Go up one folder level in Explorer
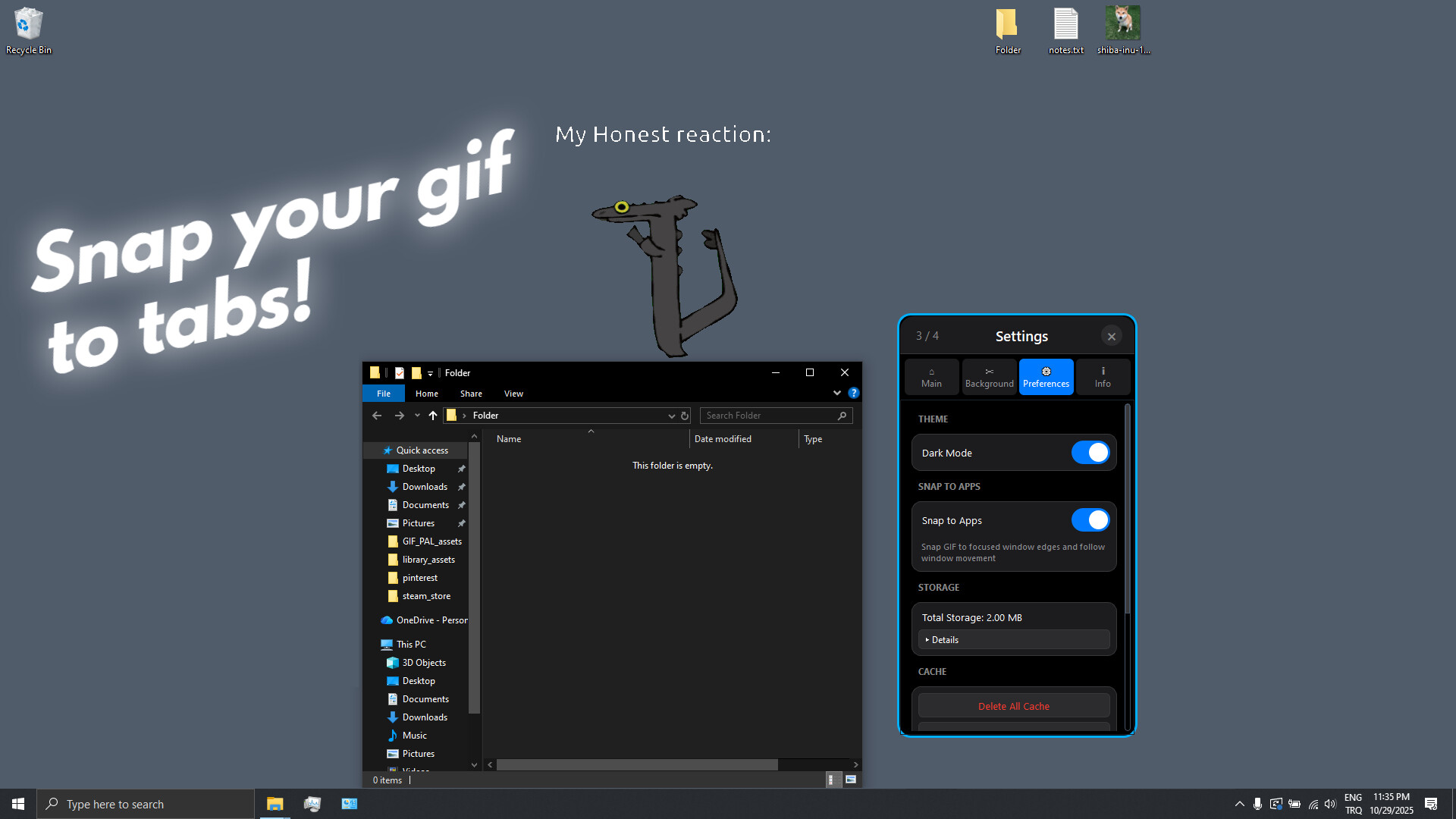 coord(432,415)
